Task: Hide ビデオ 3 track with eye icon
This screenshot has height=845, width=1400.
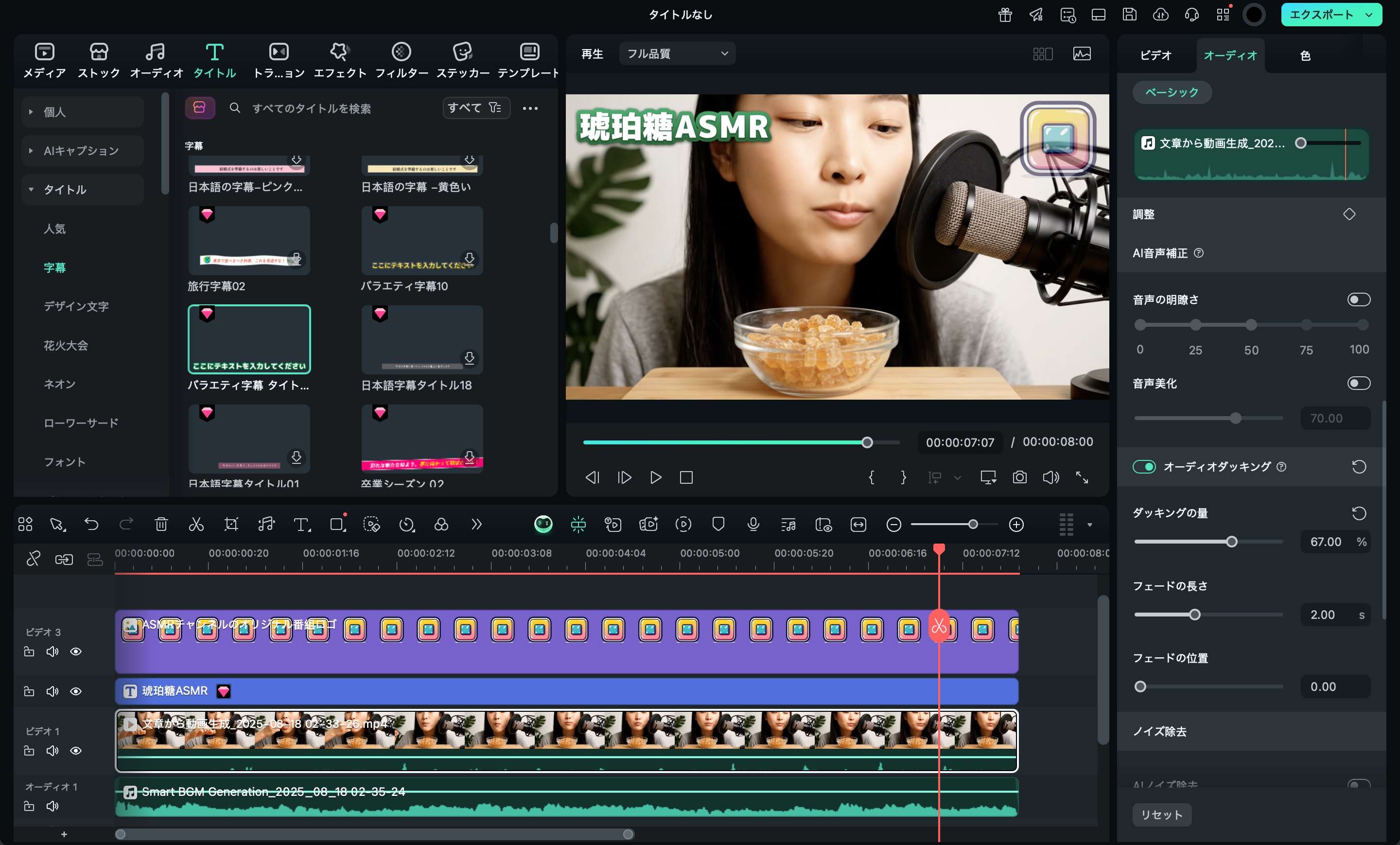Action: click(x=75, y=651)
